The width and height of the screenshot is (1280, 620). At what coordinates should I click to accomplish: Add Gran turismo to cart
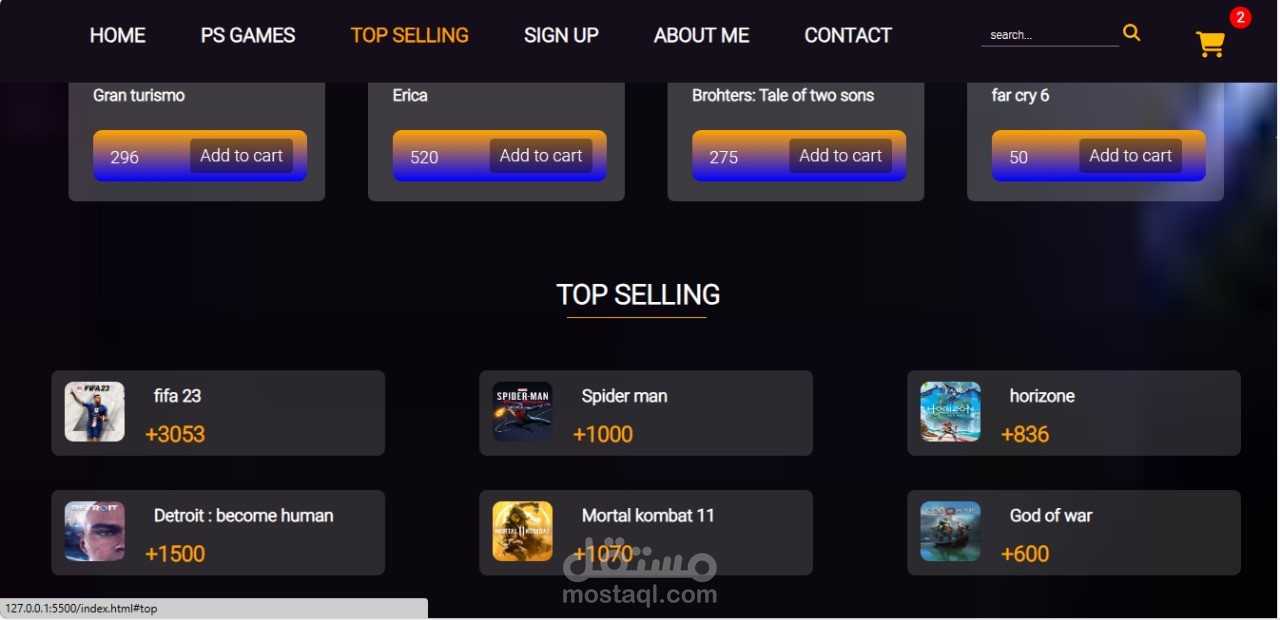241,156
